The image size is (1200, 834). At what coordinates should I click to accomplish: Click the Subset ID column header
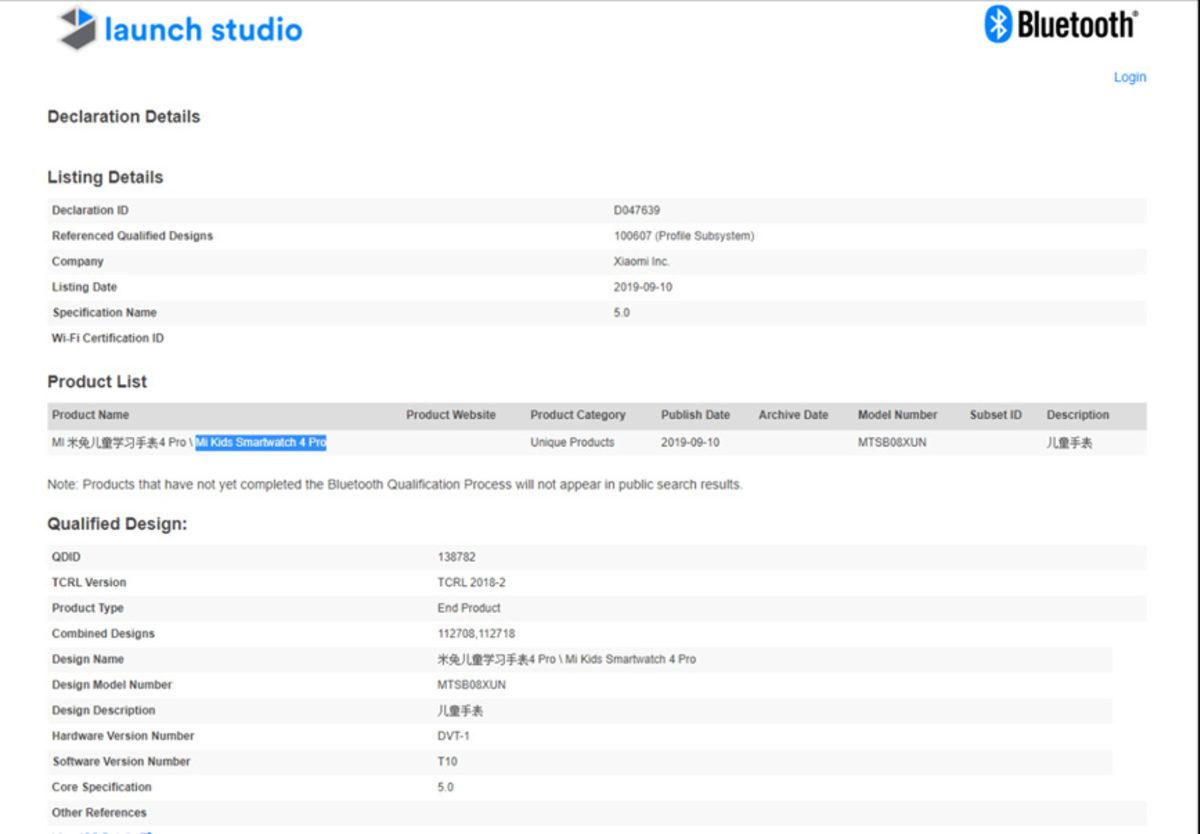[x=995, y=415]
